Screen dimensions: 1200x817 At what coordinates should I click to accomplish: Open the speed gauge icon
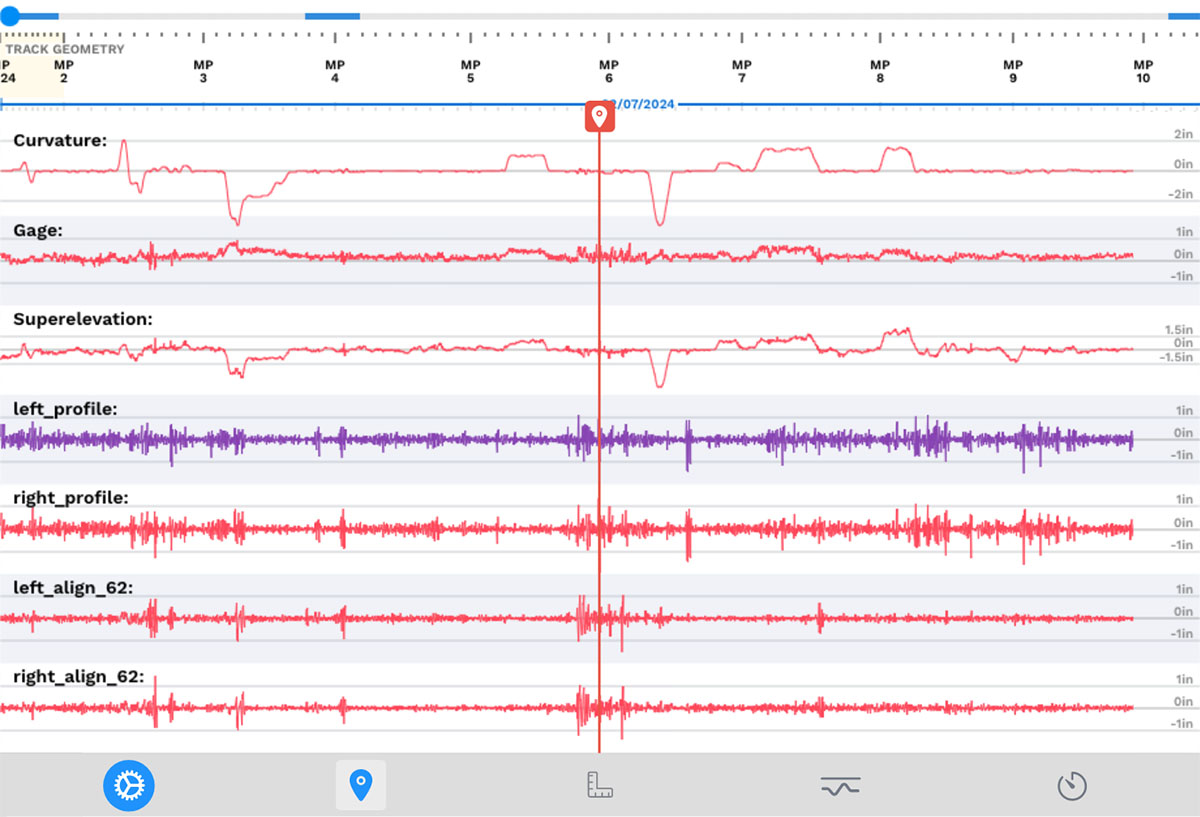pos(1072,786)
